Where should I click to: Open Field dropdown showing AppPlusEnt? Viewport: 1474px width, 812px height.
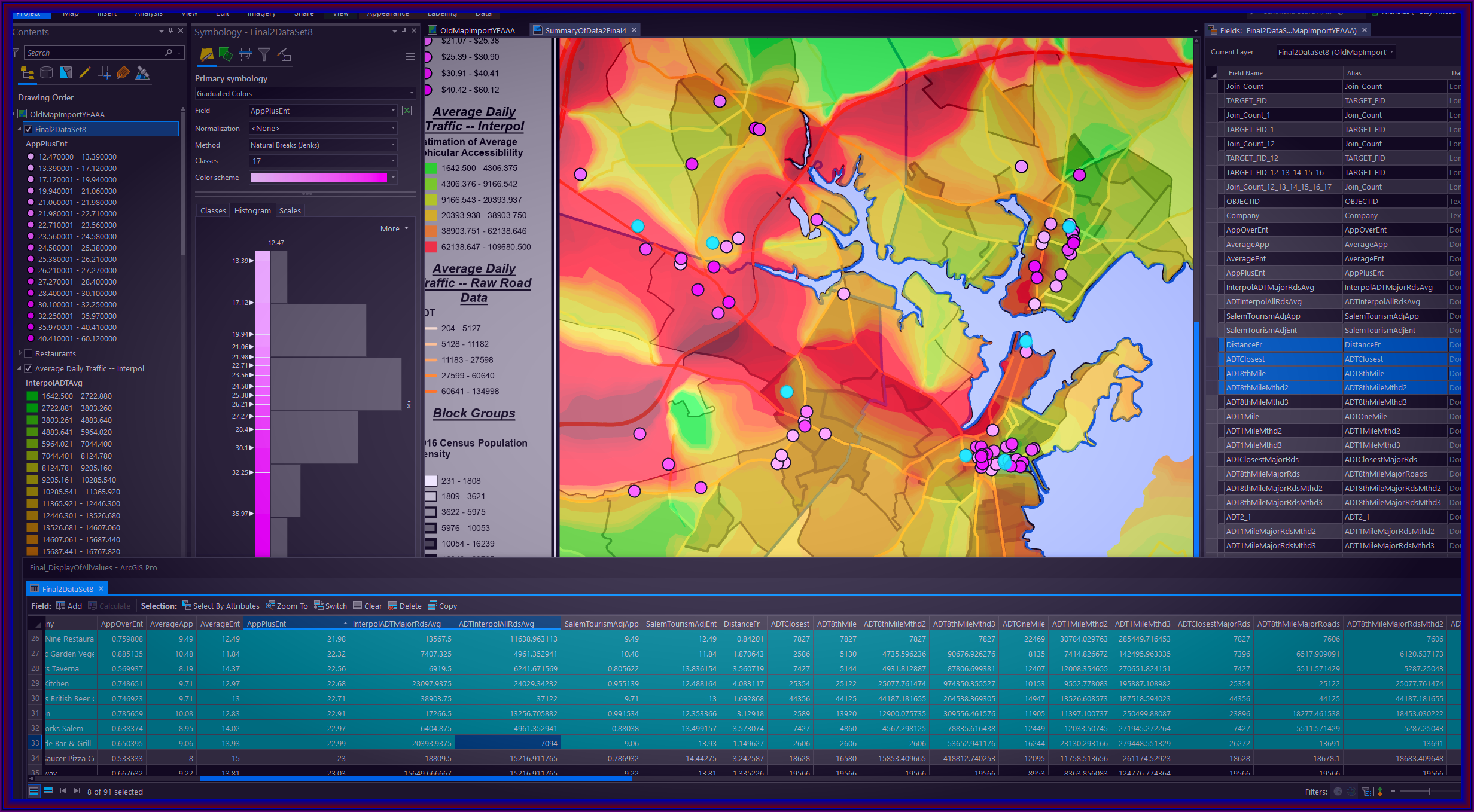pyautogui.click(x=323, y=111)
